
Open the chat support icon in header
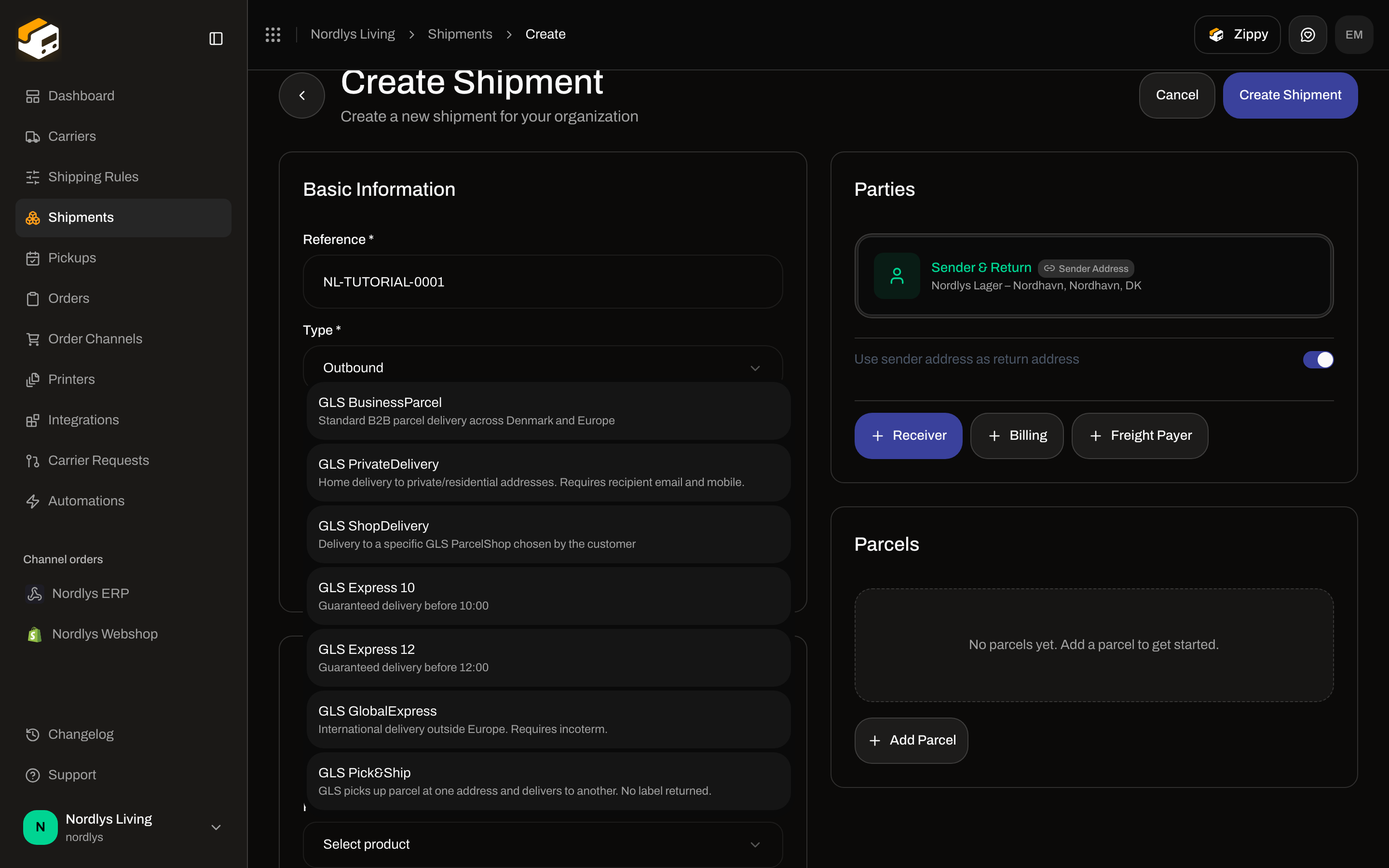pos(1307,34)
